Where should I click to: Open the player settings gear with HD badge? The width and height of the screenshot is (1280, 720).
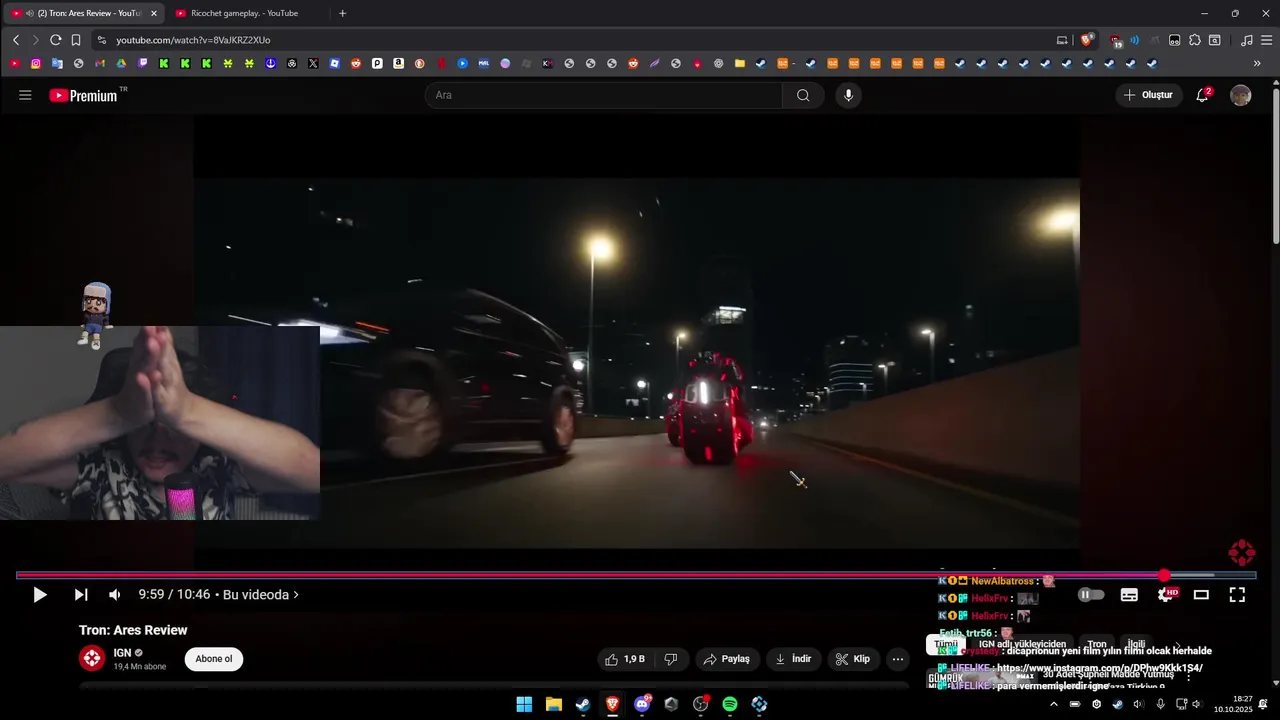click(x=1167, y=595)
